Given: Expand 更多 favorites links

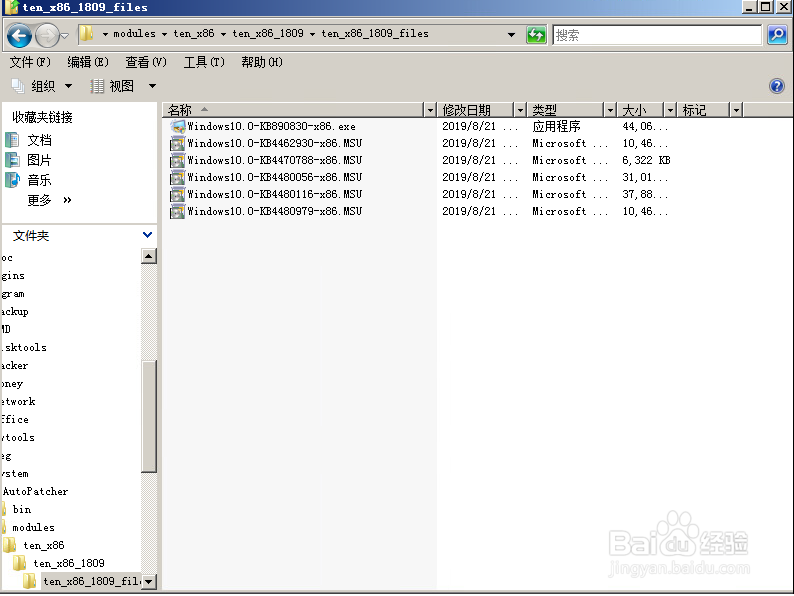Looking at the screenshot, I should coord(49,200).
